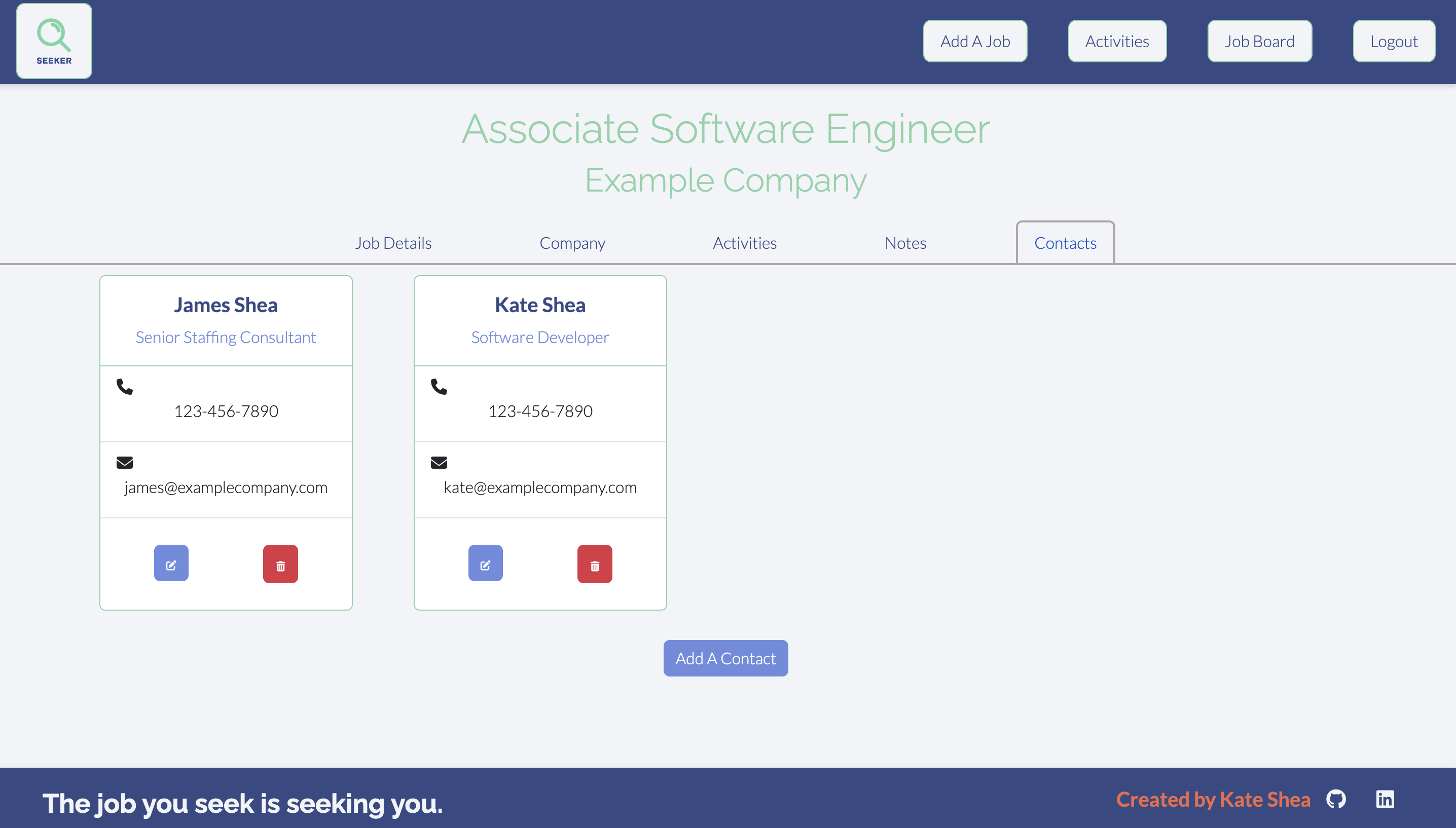Click James Shea's email envelope icon
This screenshot has height=828, width=1456.
point(125,462)
